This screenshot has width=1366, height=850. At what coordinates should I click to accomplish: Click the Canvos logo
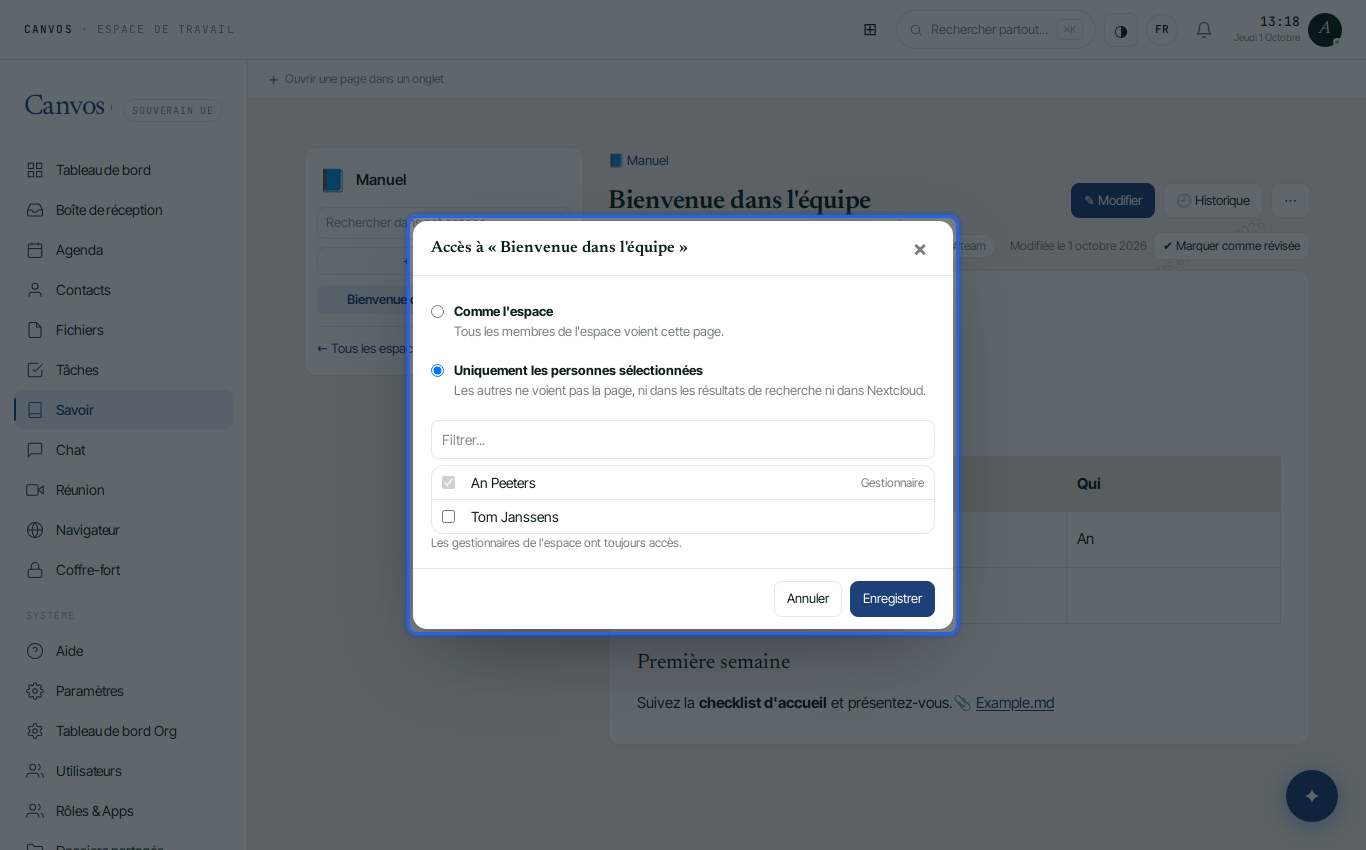(x=65, y=106)
